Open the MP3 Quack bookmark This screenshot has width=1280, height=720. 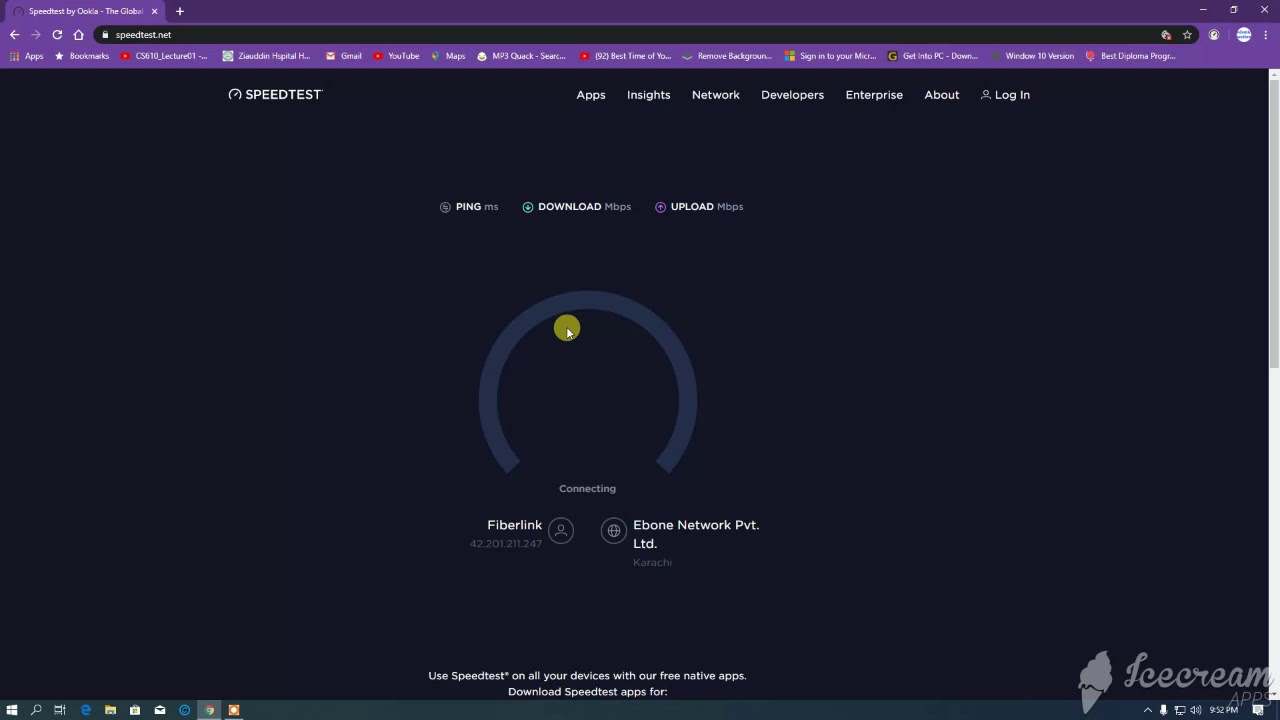pyautogui.click(x=522, y=56)
